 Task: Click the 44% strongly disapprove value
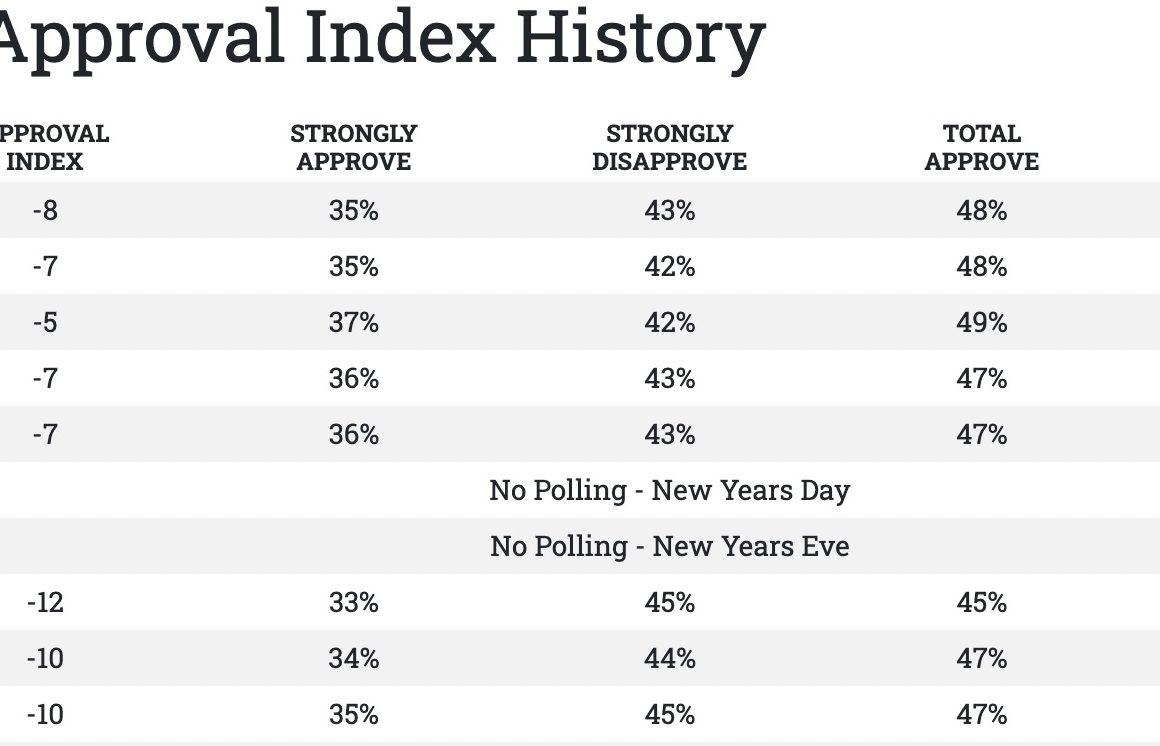pos(669,659)
